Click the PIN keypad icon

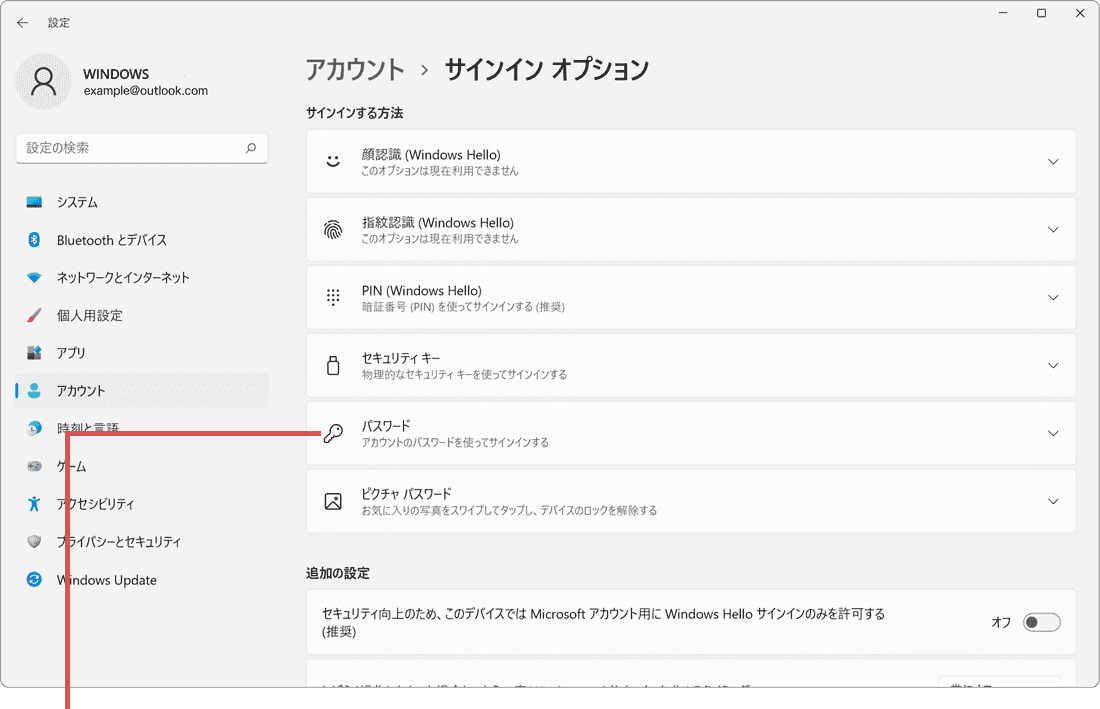tap(333, 297)
